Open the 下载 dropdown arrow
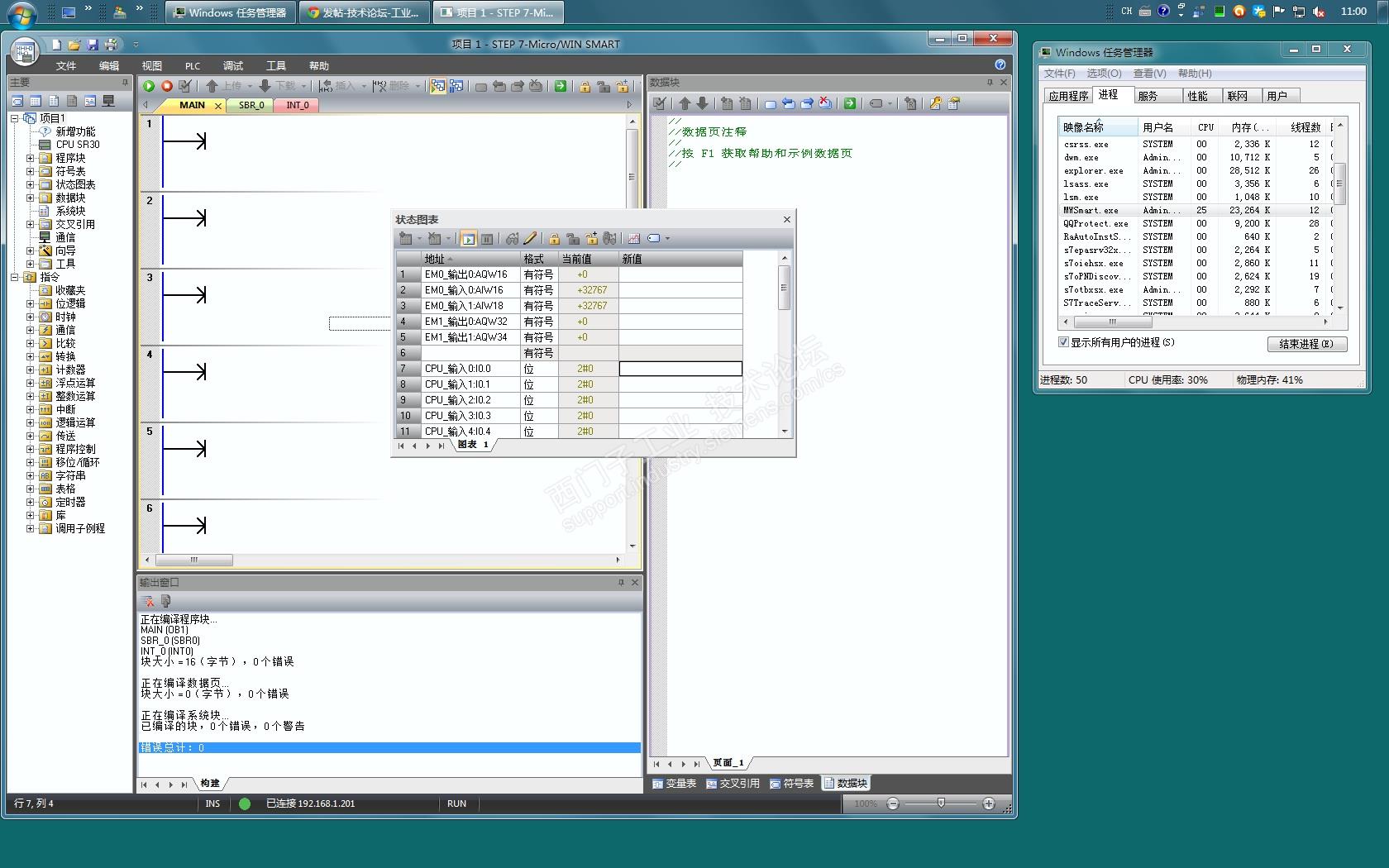This screenshot has width=1389, height=868. pyautogui.click(x=303, y=86)
